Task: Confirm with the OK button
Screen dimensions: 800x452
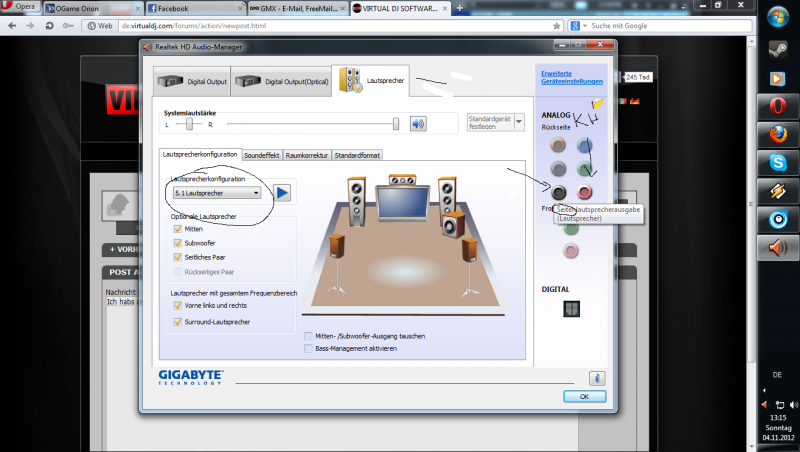Action: point(584,396)
